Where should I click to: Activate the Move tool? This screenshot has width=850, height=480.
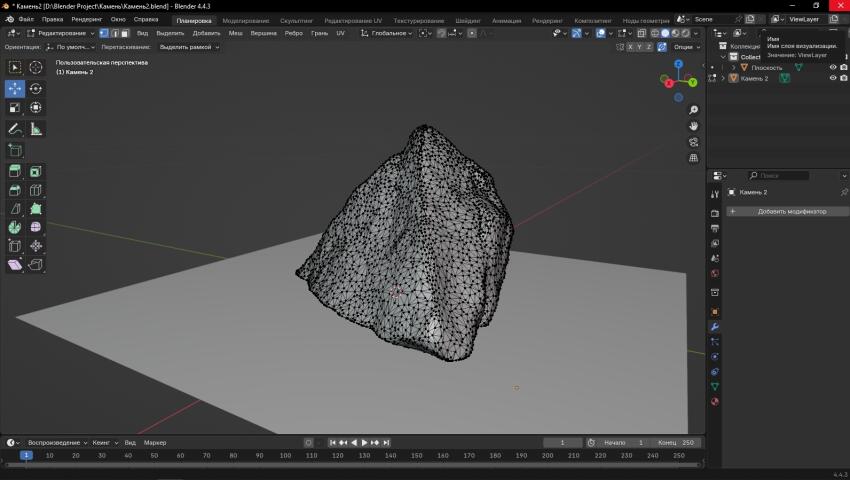click(x=15, y=88)
